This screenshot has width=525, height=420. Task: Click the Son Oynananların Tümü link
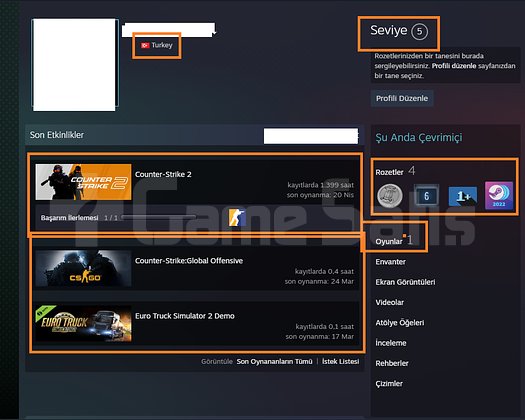[x=274, y=361]
